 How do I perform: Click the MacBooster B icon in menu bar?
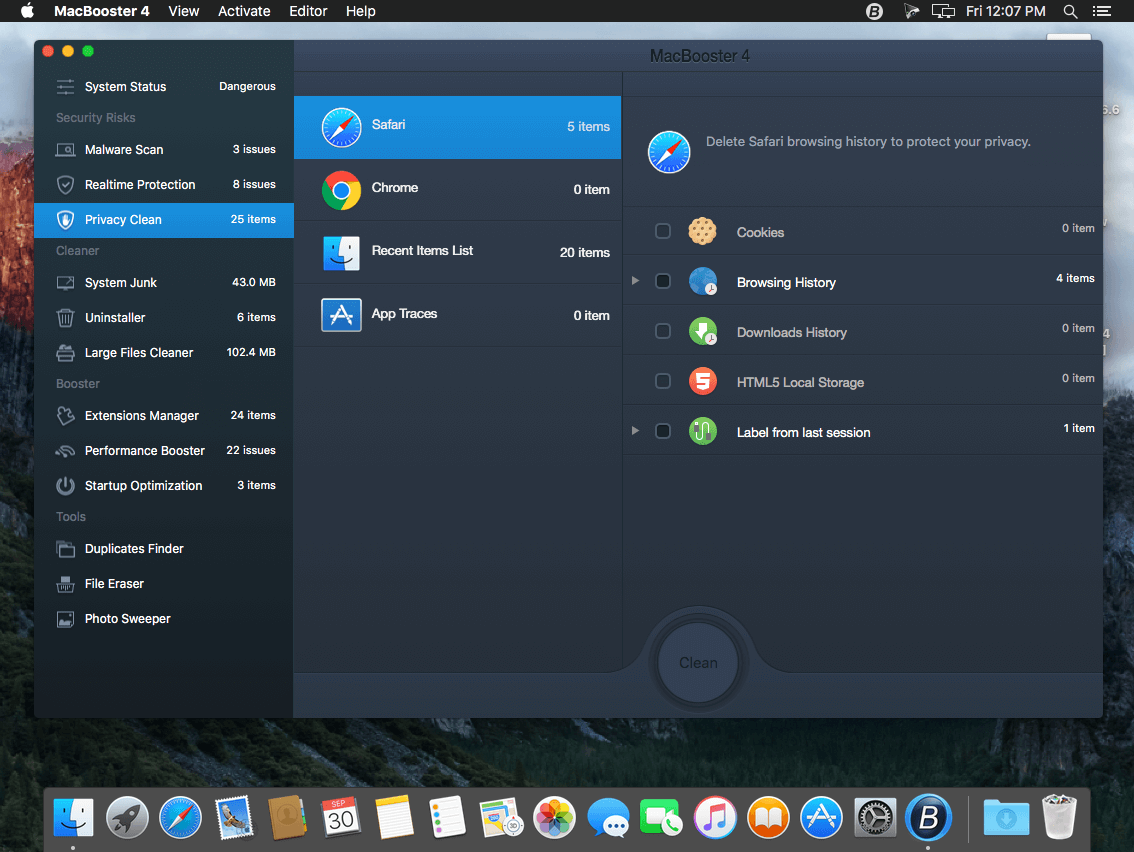pos(874,11)
